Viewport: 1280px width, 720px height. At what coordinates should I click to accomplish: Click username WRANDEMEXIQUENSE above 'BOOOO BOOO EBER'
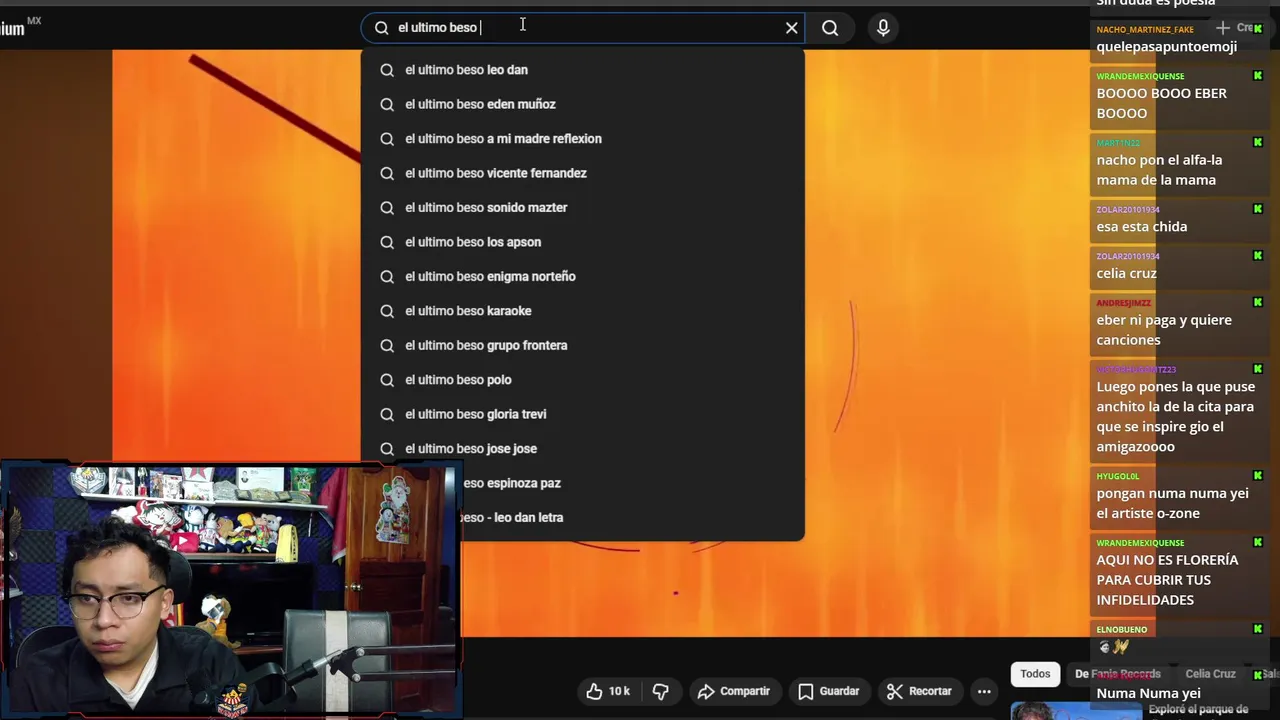pyautogui.click(x=1140, y=76)
